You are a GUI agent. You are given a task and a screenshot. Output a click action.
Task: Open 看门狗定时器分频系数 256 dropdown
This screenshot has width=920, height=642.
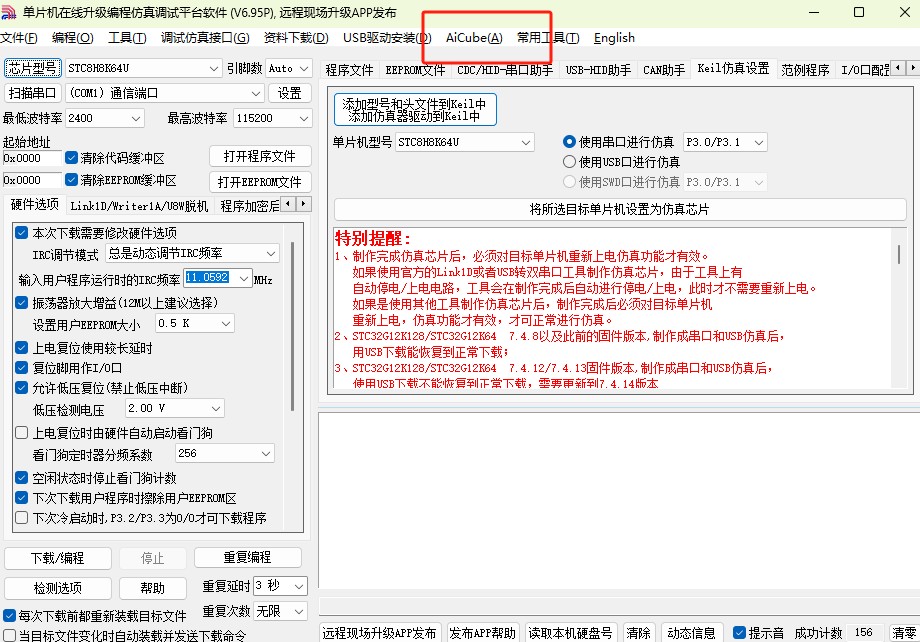click(225, 453)
